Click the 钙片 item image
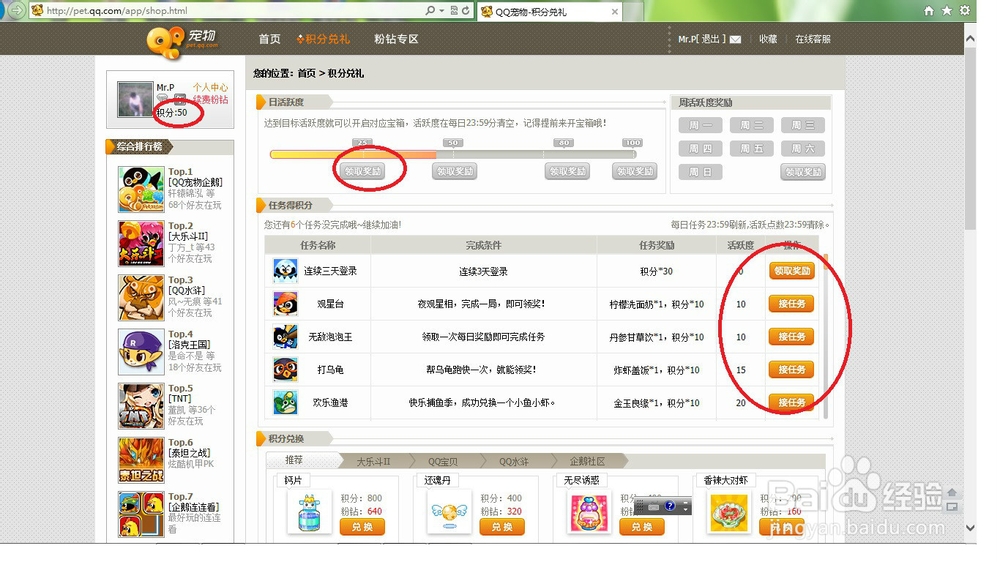 tap(309, 512)
